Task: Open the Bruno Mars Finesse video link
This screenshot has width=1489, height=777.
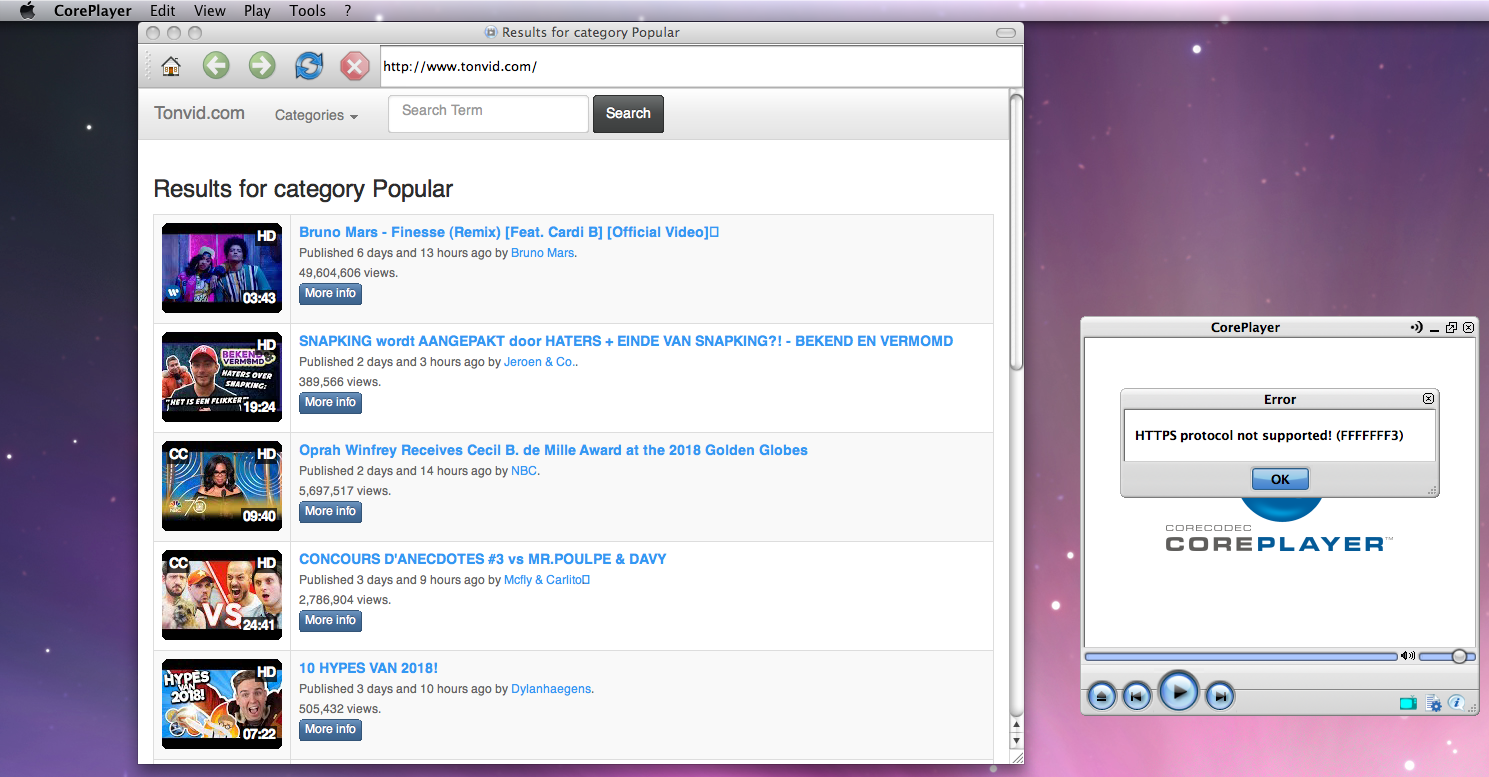Action: tap(509, 232)
